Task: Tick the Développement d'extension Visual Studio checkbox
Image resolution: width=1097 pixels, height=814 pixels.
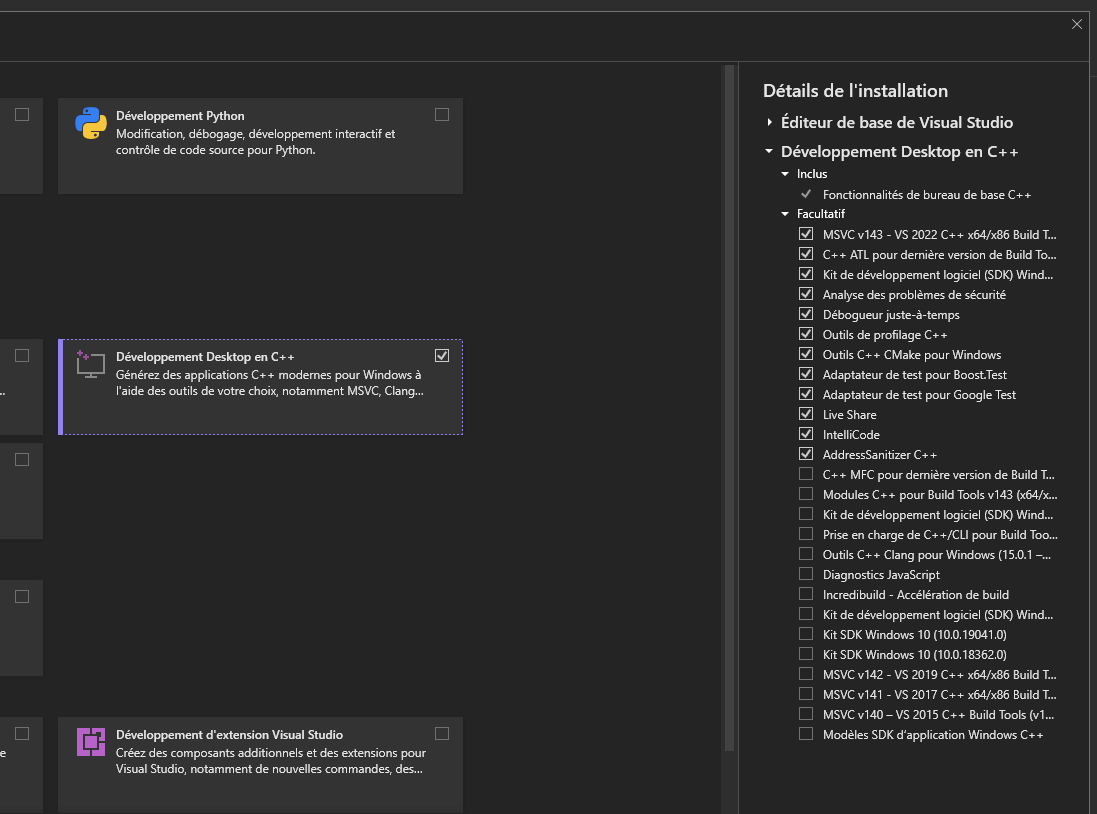Action: click(x=442, y=733)
